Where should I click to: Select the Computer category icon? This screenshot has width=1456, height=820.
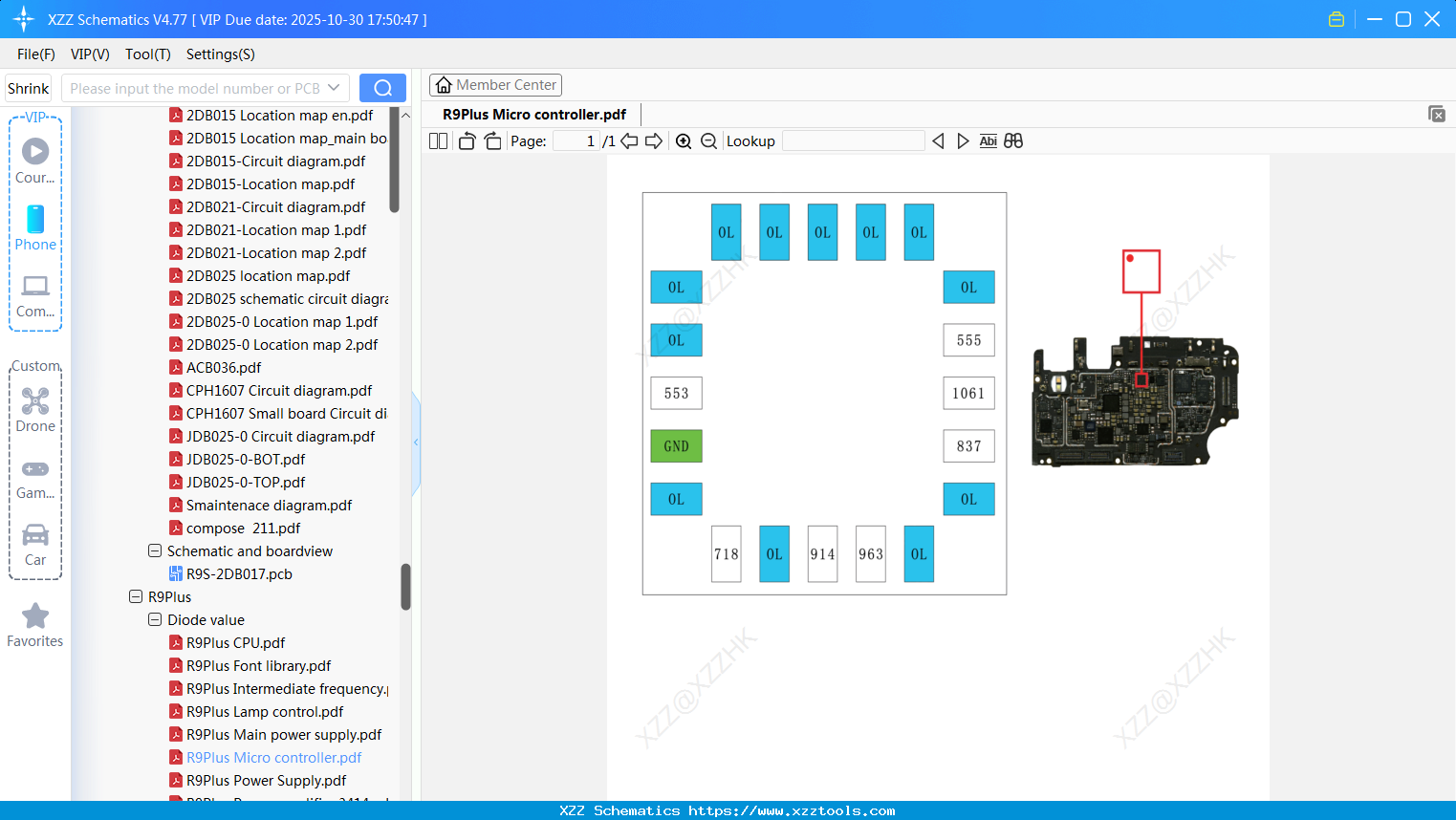point(35,296)
